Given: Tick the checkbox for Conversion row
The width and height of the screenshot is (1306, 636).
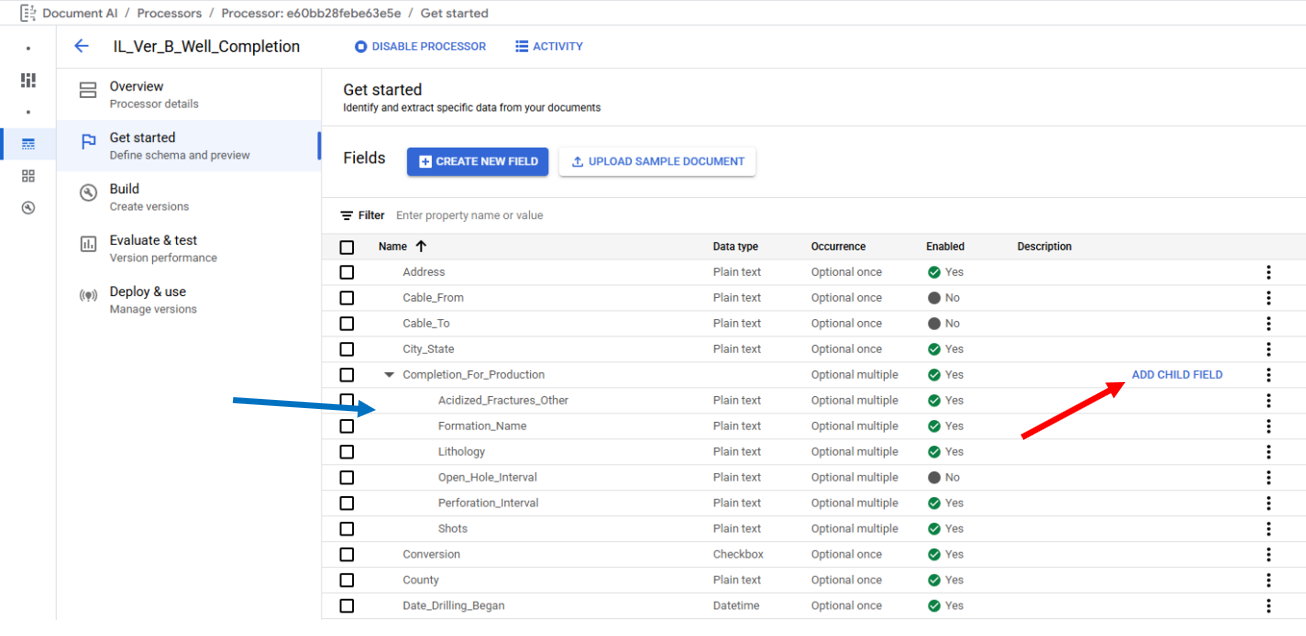Looking at the screenshot, I should (347, 554).
